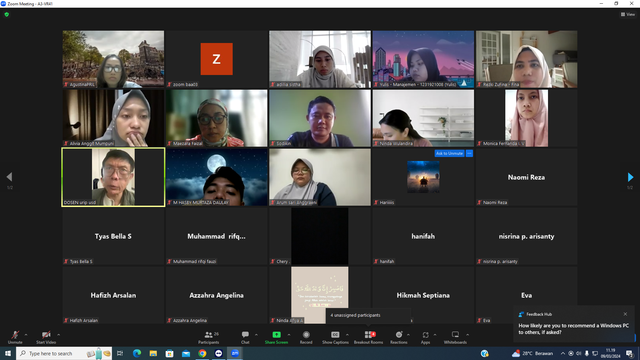The height and width of the screenshot is (360, 640).
Task: Expand arrow beside Apps
Action: pyautogui.click(x=435, y=335)
